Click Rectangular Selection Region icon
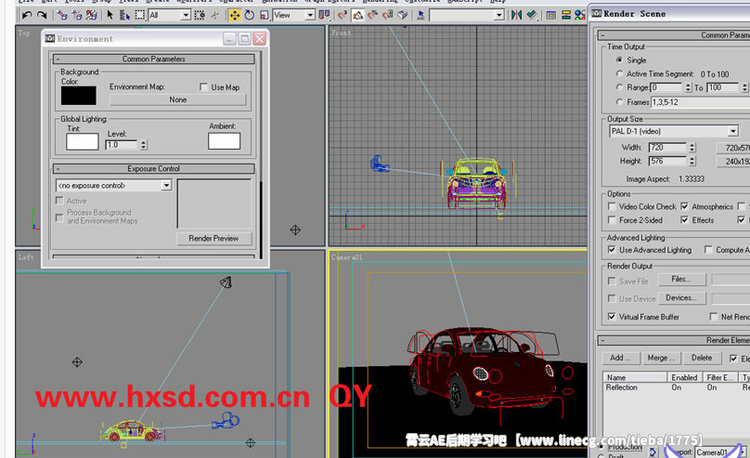This screenshot has height=458, width=750. 140,15
